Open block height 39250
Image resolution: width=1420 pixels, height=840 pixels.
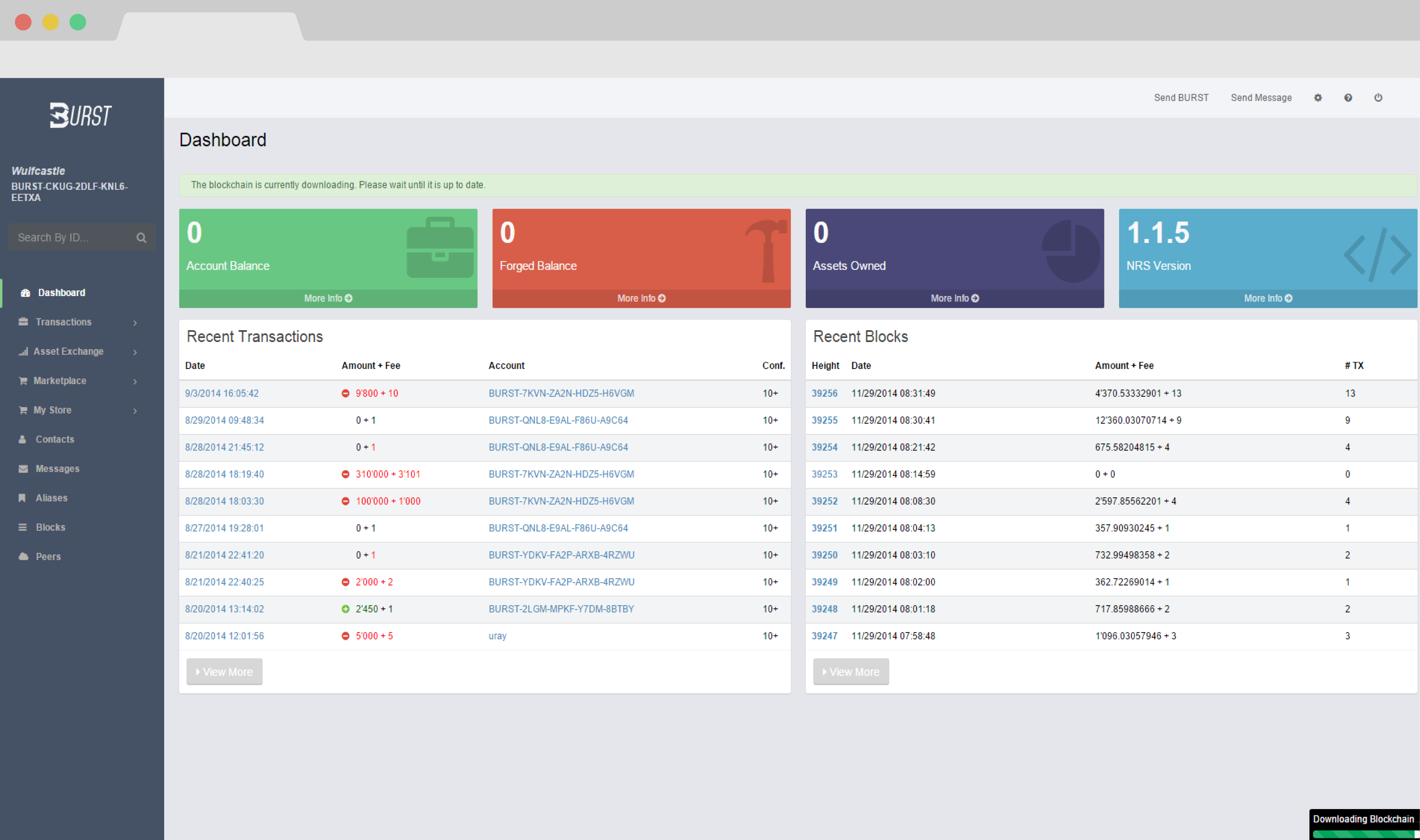tap(824, 555)
